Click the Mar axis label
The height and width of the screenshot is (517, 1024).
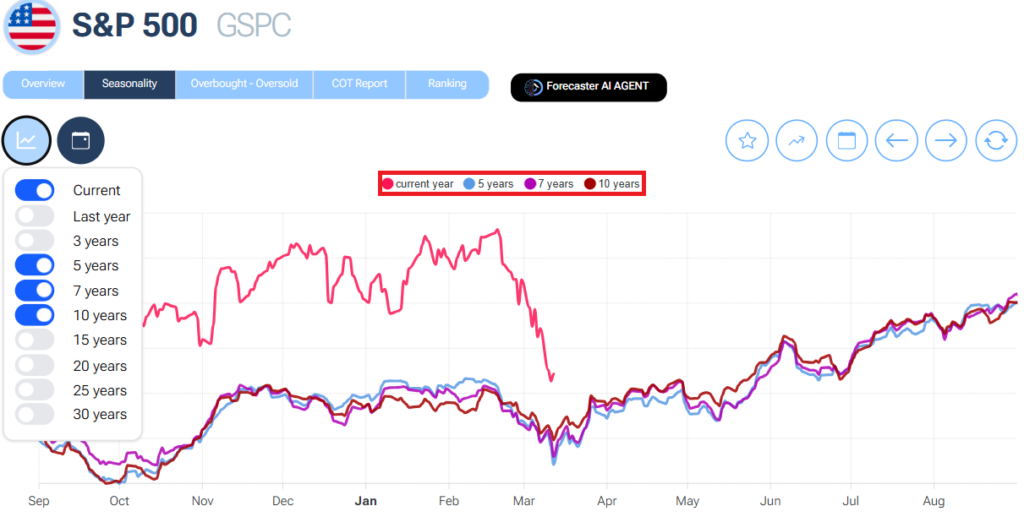click(x=524, y=501)
